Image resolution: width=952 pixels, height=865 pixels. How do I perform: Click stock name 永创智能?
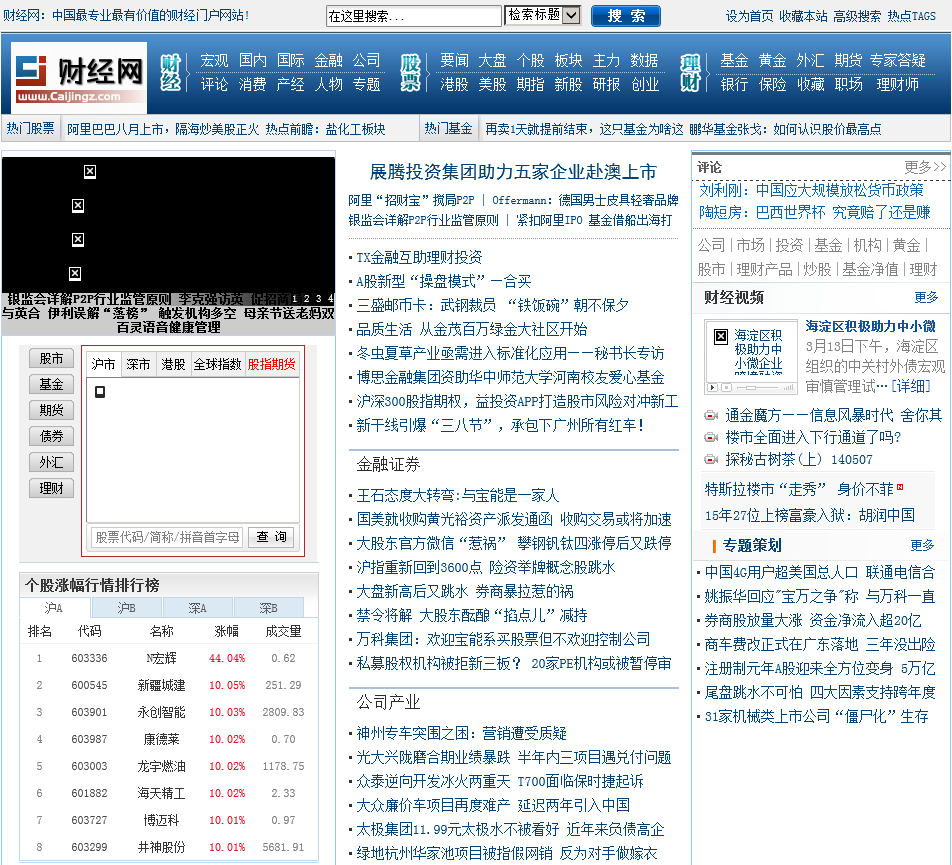(162, 712)
